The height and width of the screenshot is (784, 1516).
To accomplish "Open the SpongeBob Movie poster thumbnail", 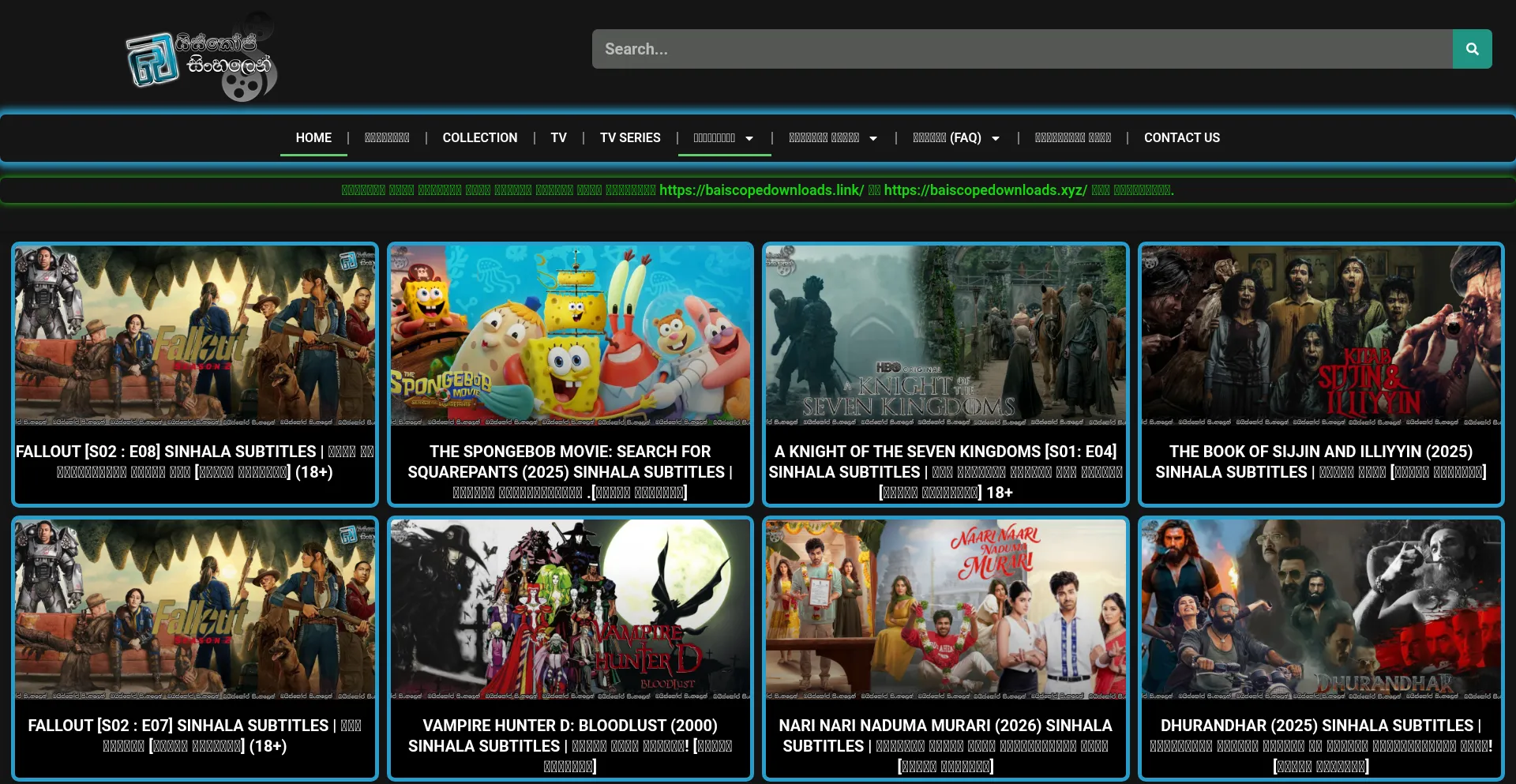I will (570, 336).
